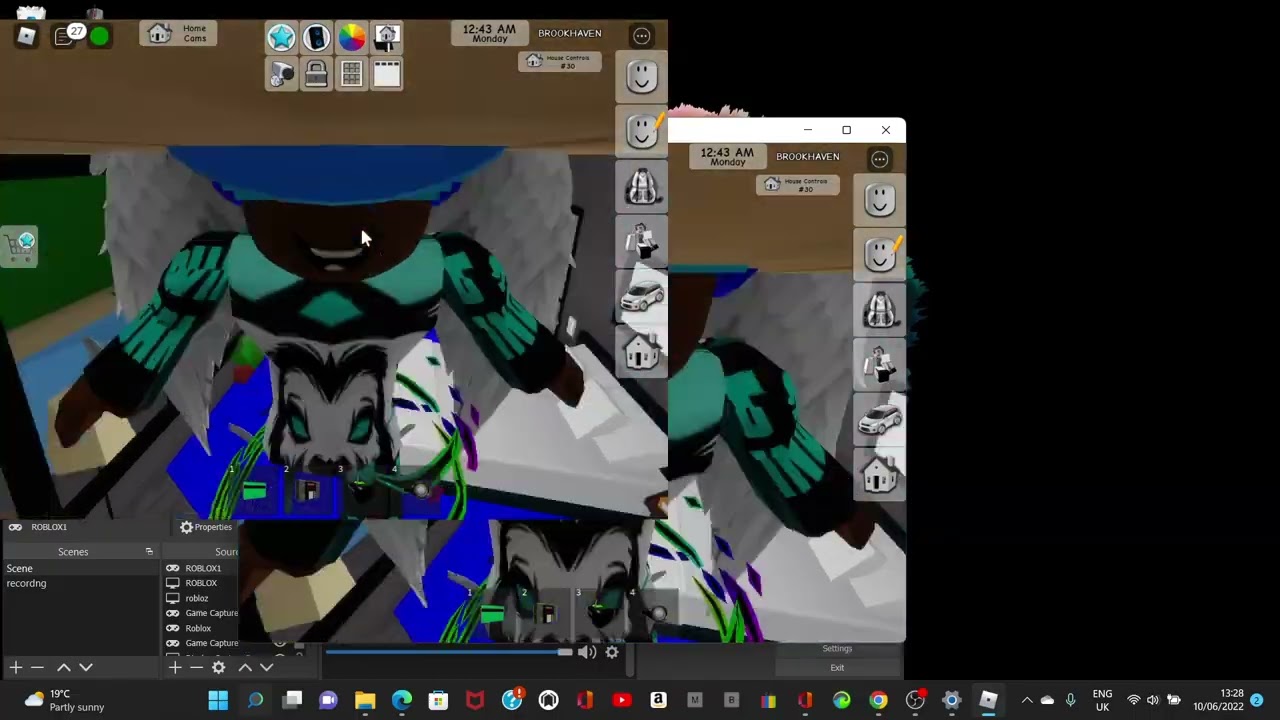Open house icon in small Roblox window
The height and width of the screenshot is (720, 1280).
[x=880, y=475]
